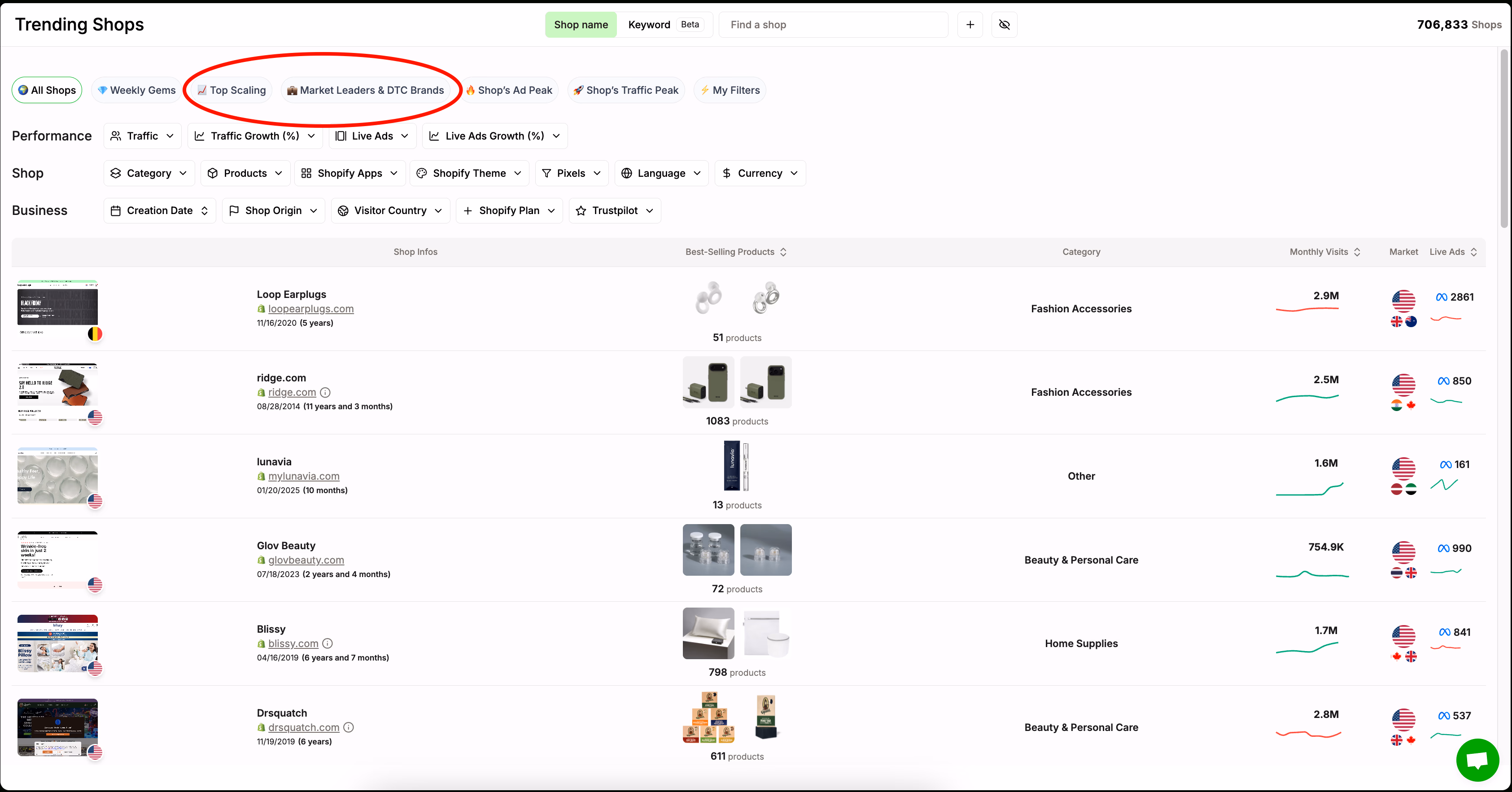Open the Category filter dropdown
The height and width of the screenshot is (792, 1512).
149,173
